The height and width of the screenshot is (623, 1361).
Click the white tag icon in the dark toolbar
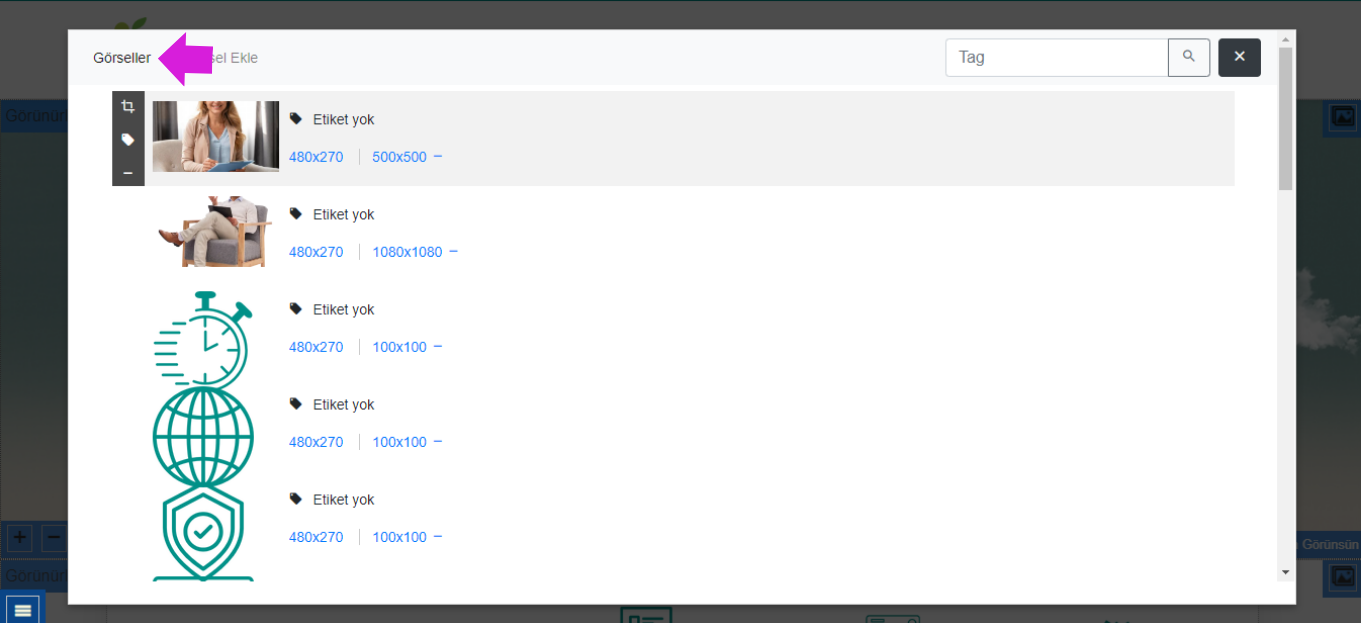[128, 140]
